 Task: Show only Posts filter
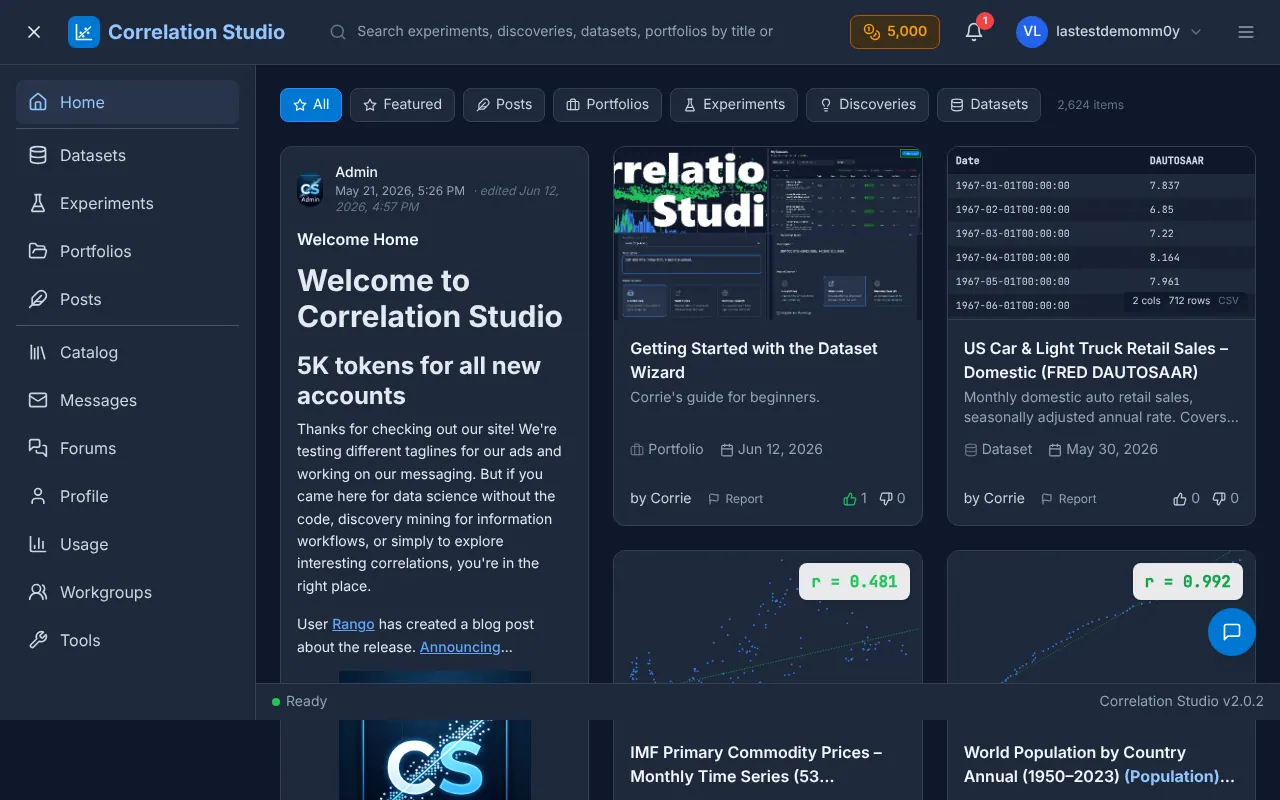[x=504, y=105]
